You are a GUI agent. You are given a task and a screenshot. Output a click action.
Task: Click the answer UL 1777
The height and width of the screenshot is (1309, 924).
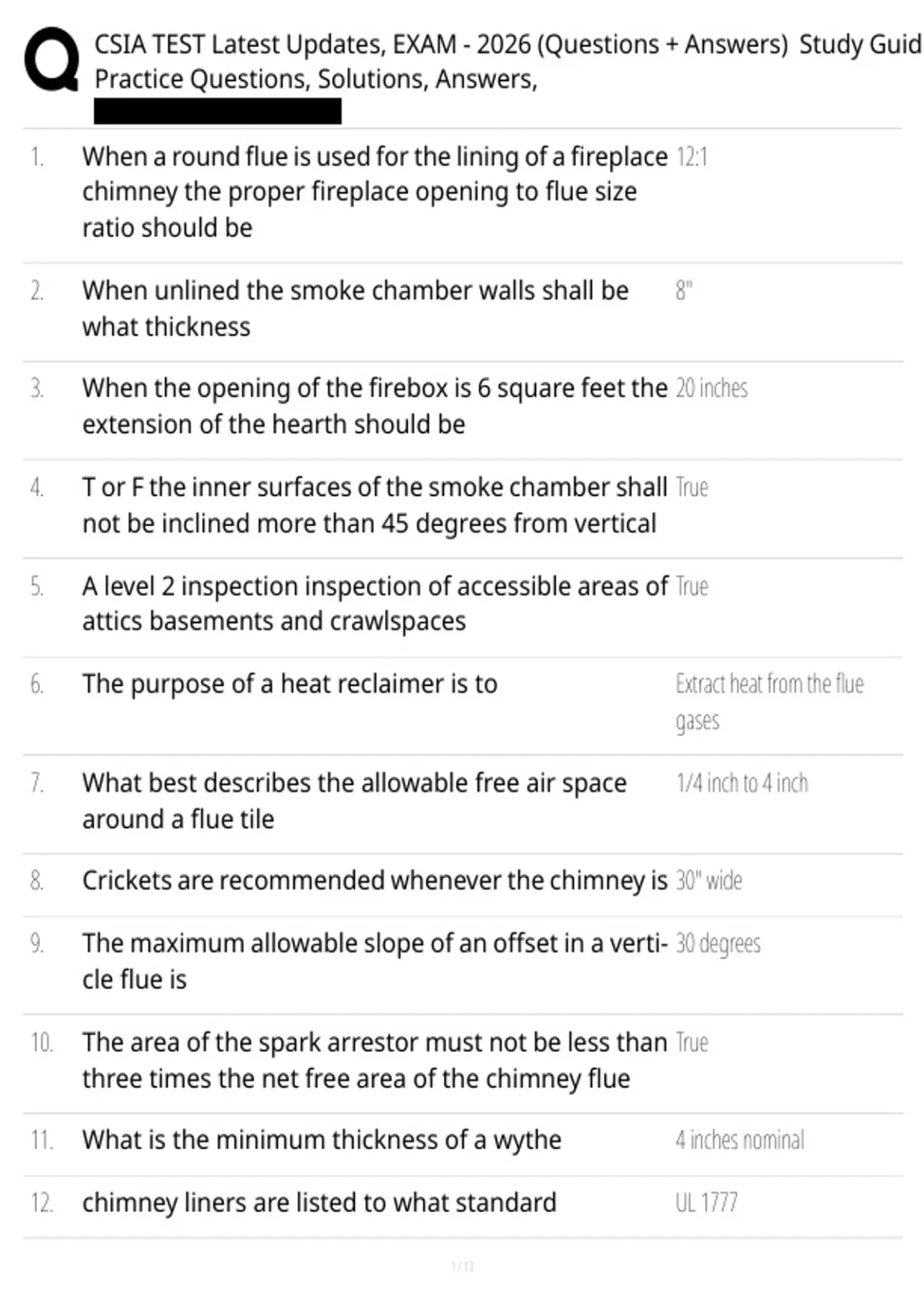pos(706,1203)
